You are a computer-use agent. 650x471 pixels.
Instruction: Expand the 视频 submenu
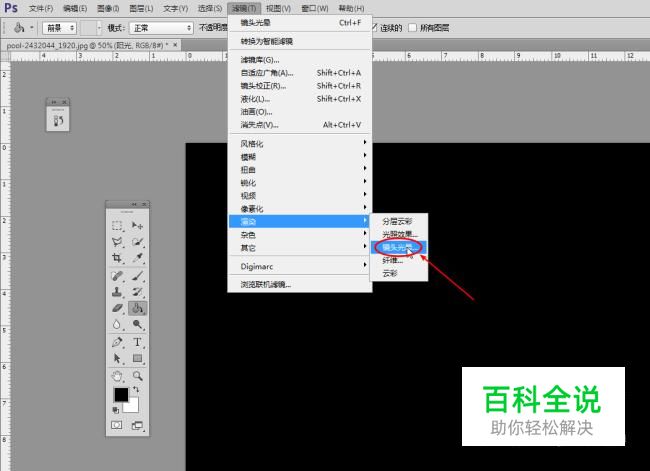click(300, 196)
